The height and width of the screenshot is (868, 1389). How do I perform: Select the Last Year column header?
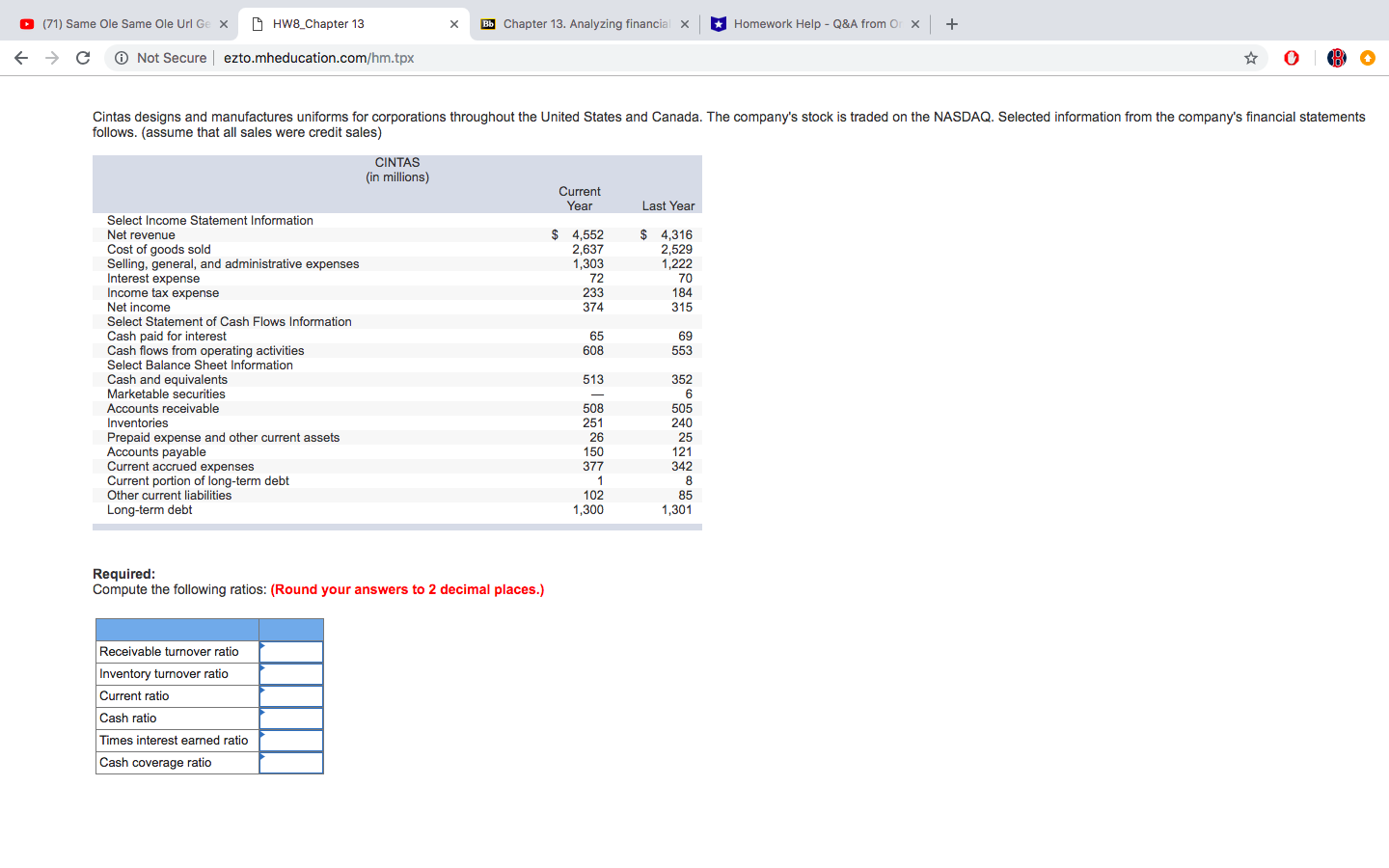[x=668, y=206]
